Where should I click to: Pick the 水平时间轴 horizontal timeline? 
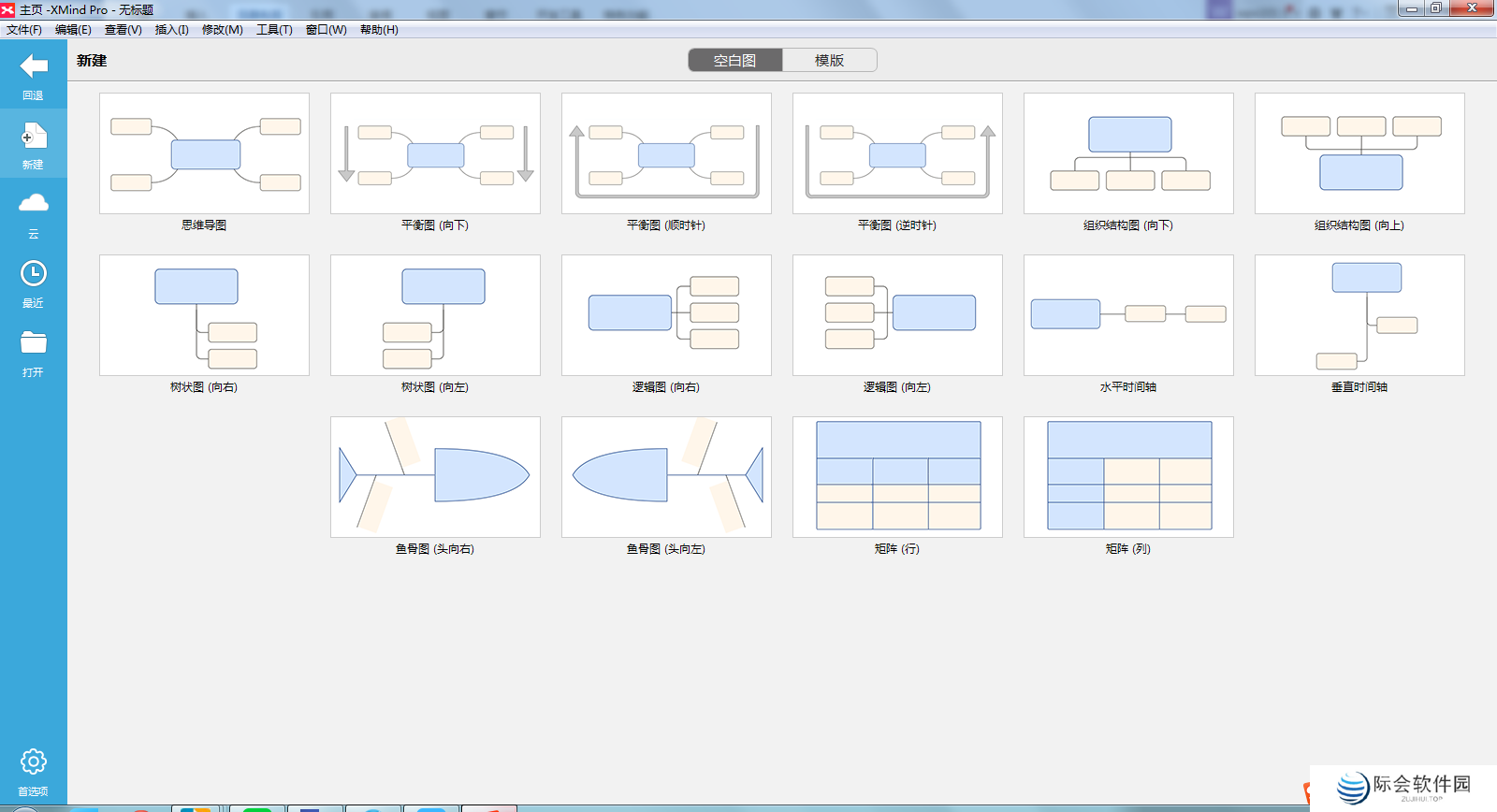coord(1128,315)
